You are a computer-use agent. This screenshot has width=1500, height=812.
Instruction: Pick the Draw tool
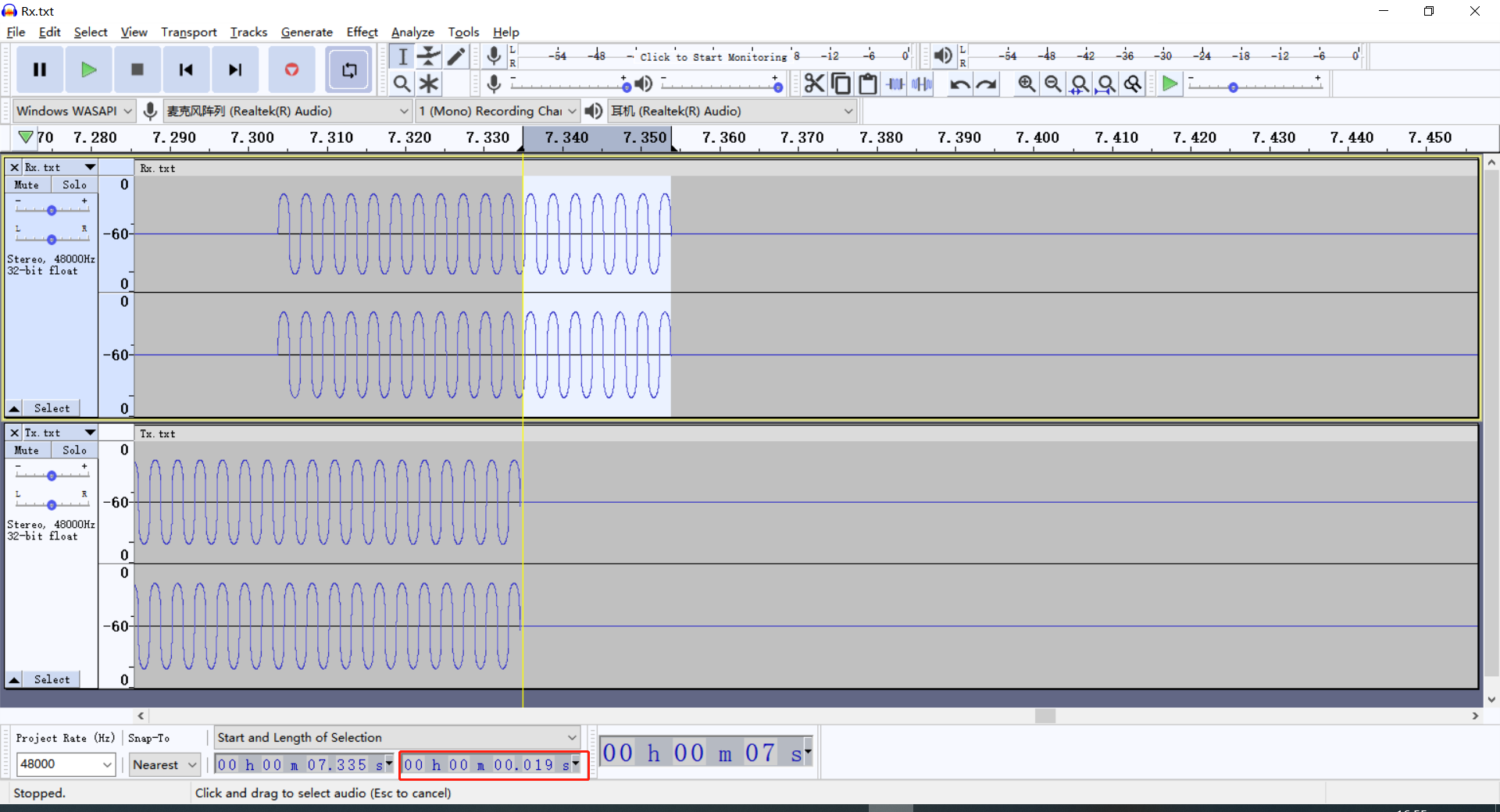(456, 55)
